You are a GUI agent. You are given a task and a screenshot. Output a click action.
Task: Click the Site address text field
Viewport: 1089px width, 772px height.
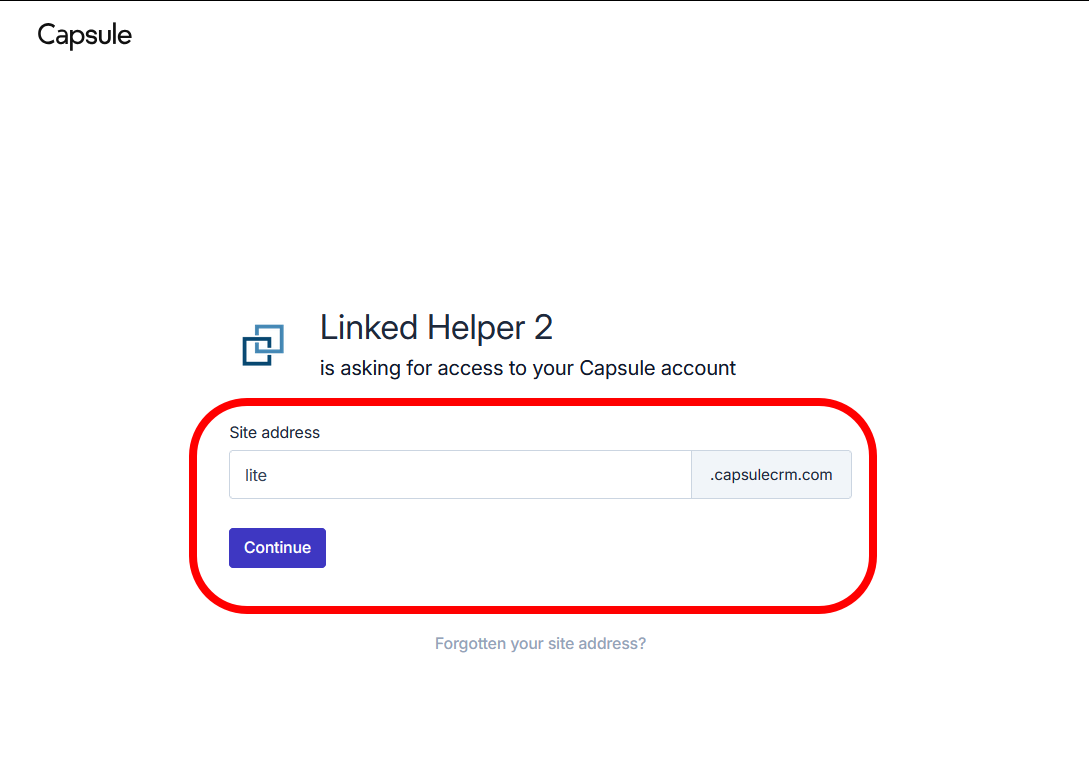click(x=460, y=475)
